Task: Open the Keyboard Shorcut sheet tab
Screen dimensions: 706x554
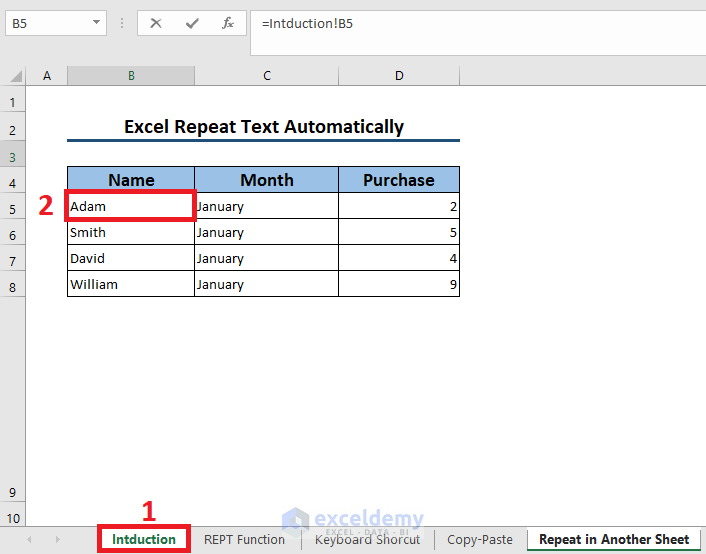Action: click(x=367, y=539)
